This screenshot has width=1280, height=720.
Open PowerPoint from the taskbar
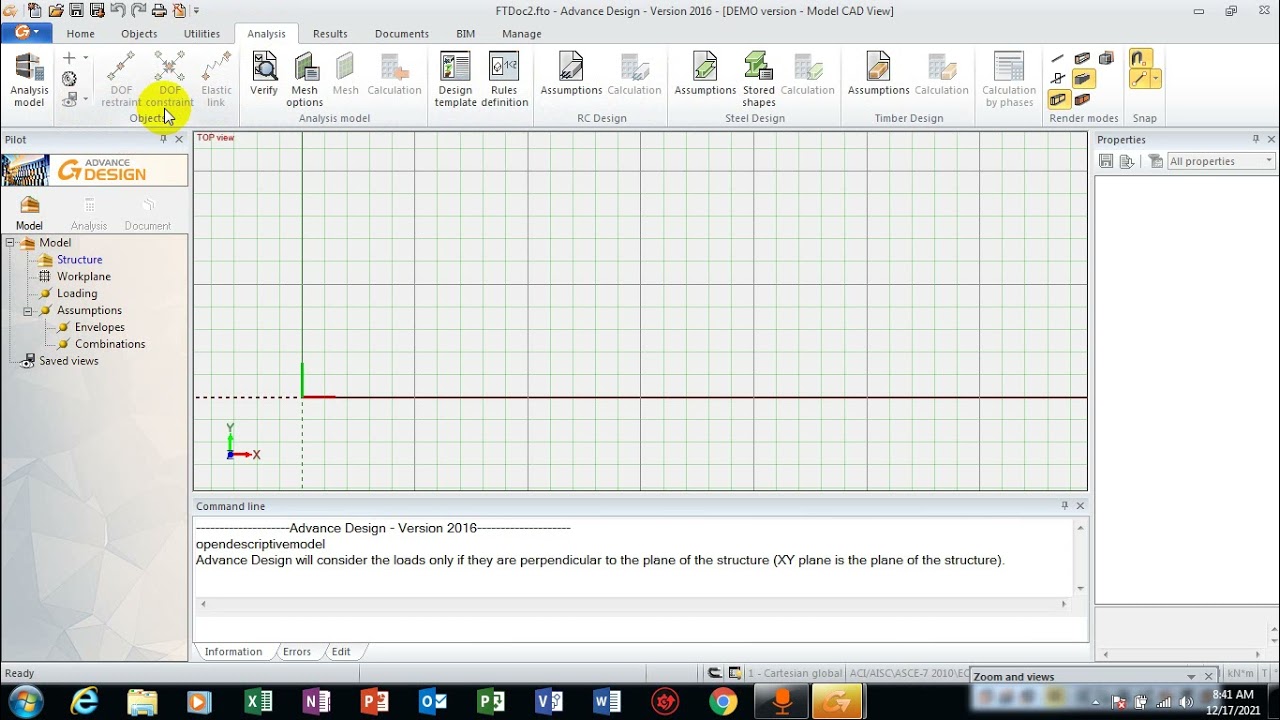(x=375, y=702)
